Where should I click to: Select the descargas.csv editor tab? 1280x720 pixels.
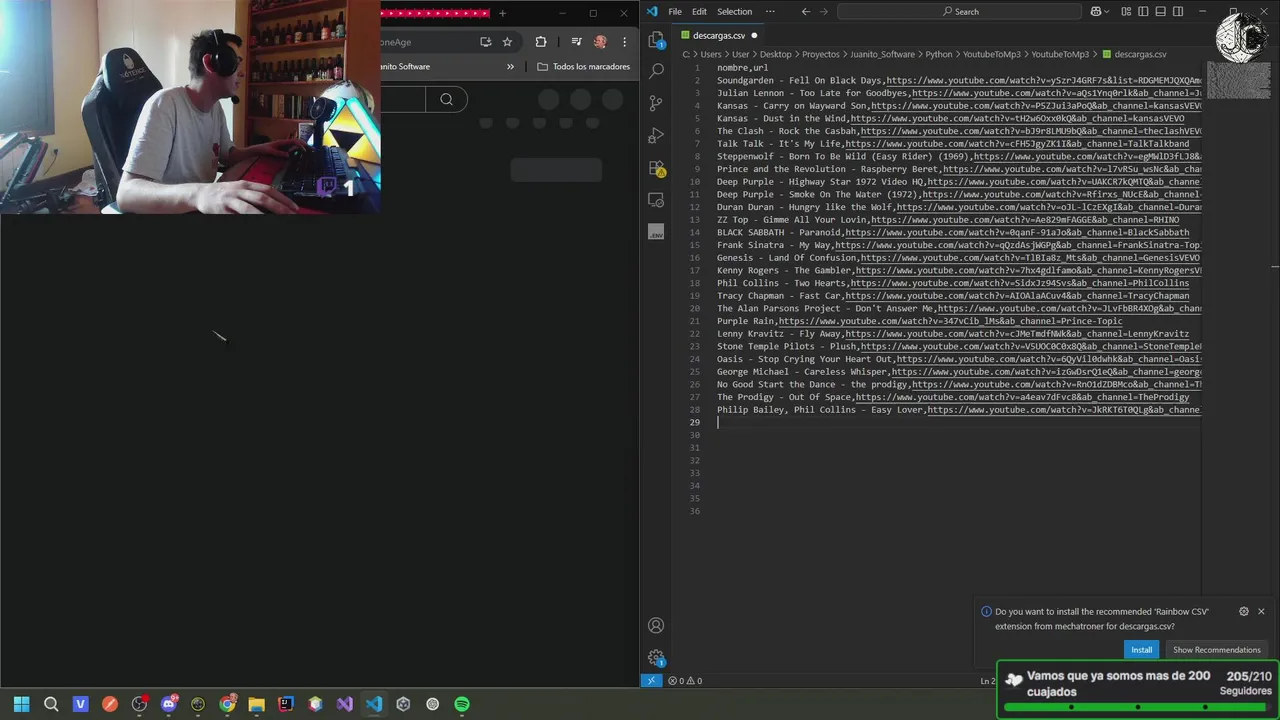(718, 36)
